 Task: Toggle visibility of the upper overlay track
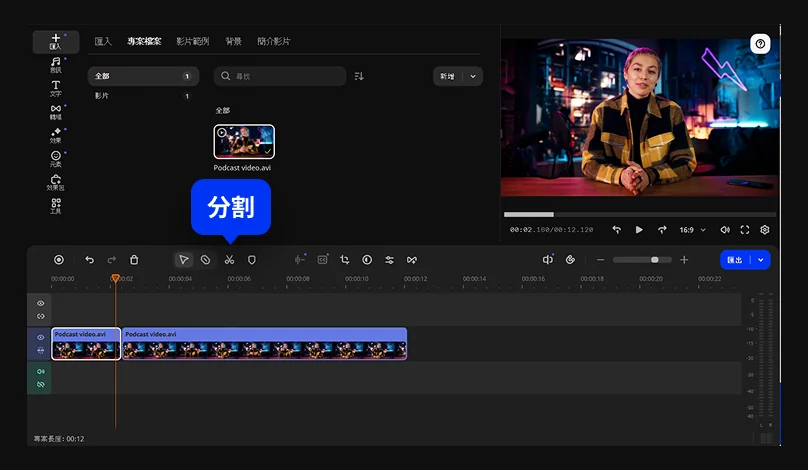41,303
